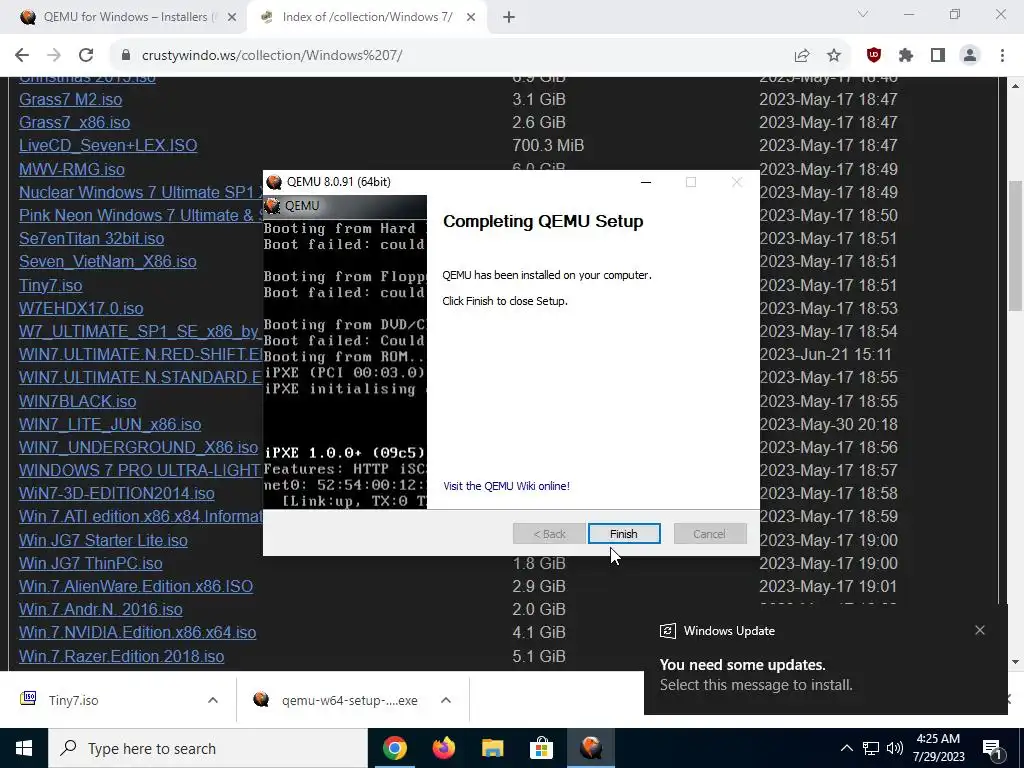The width and height of the screenshot is (1024, 768).
Task: Expand options for Tiny7.iso download
Action: pos(213,700)
